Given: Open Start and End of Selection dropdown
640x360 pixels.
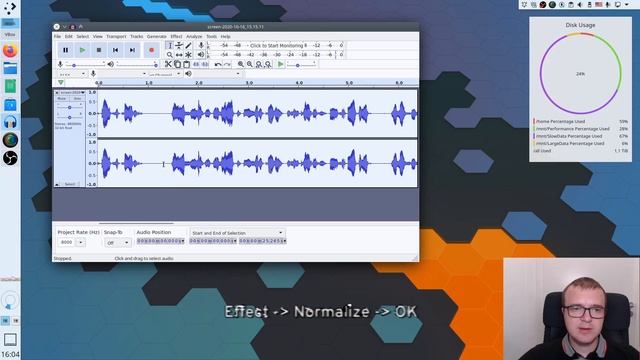Looking at the screenshot, I should [237, 233].
